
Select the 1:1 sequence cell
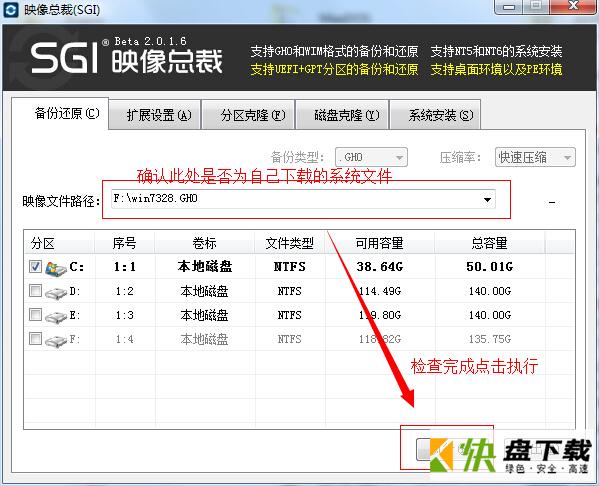tap(125, 267)
